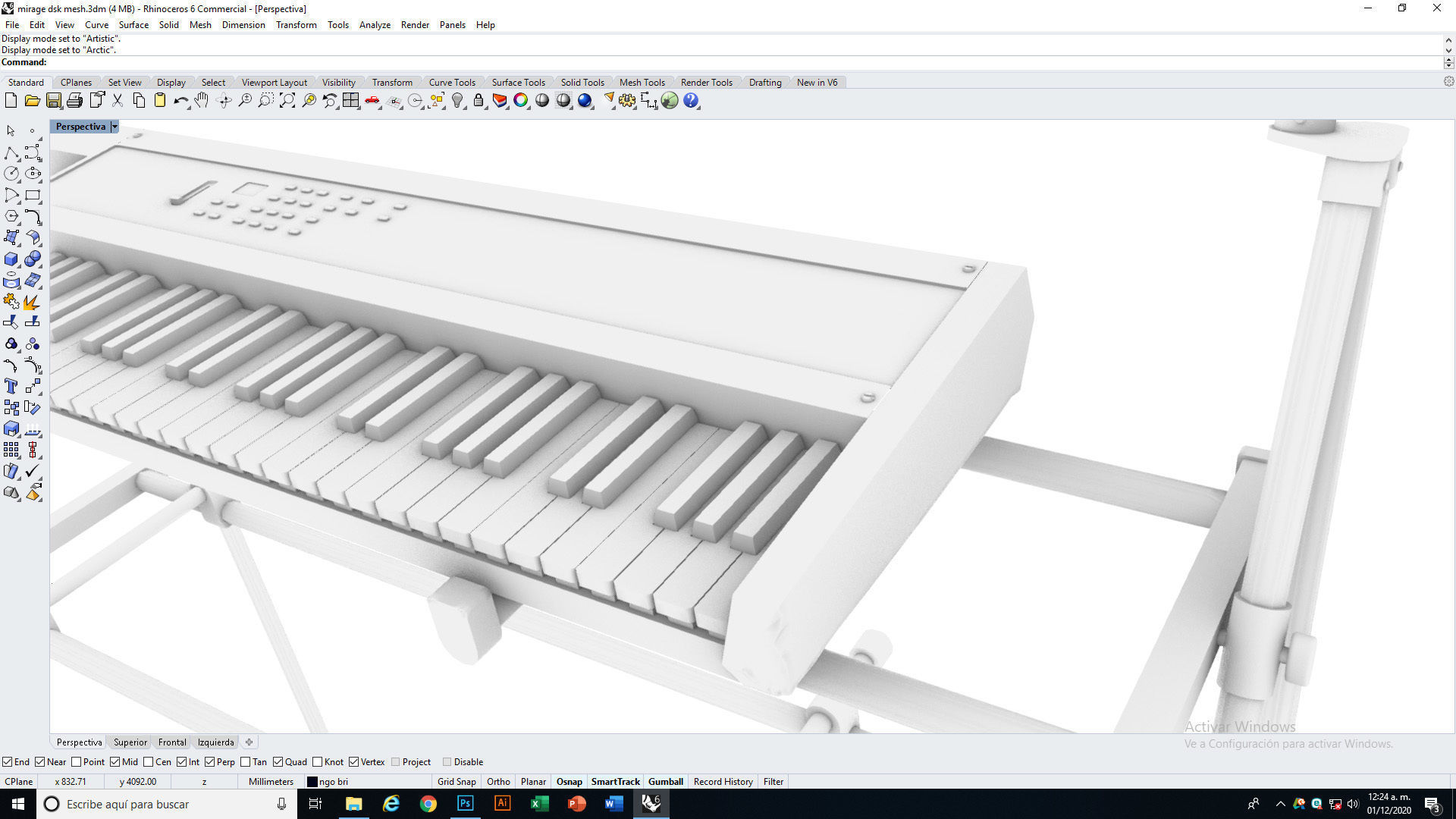Open the layers icon in toolbar
Viewport: 1456px width, 819px height.
(500, 101)
